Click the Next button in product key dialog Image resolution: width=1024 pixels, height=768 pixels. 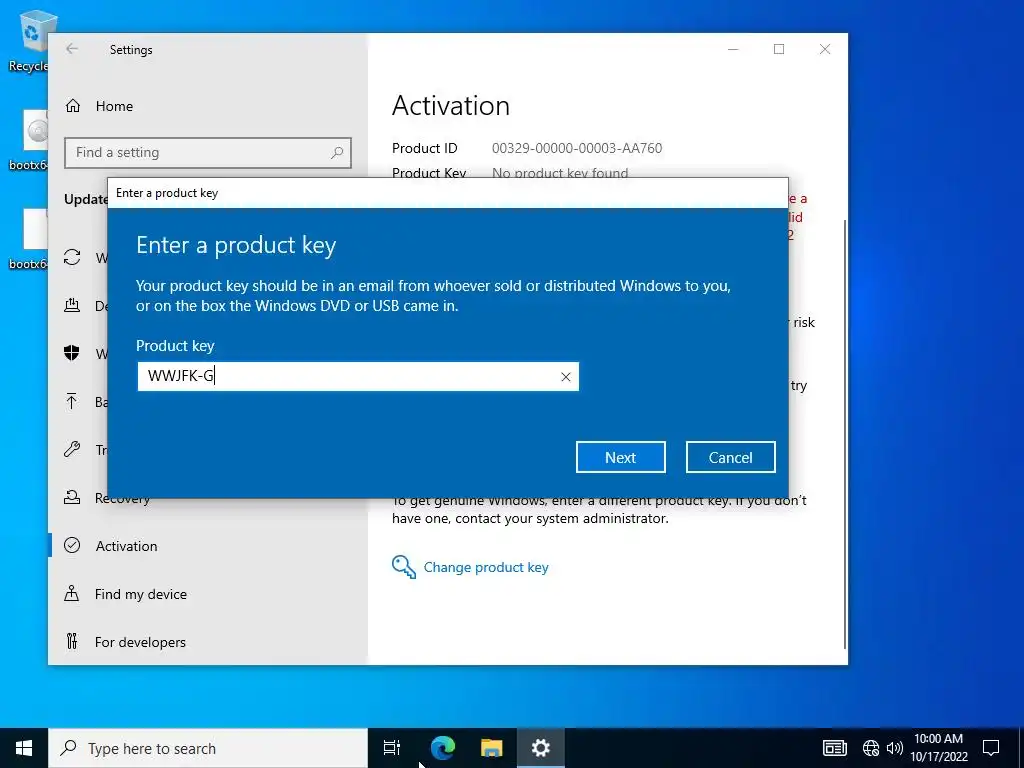click(x=620, y=457)
